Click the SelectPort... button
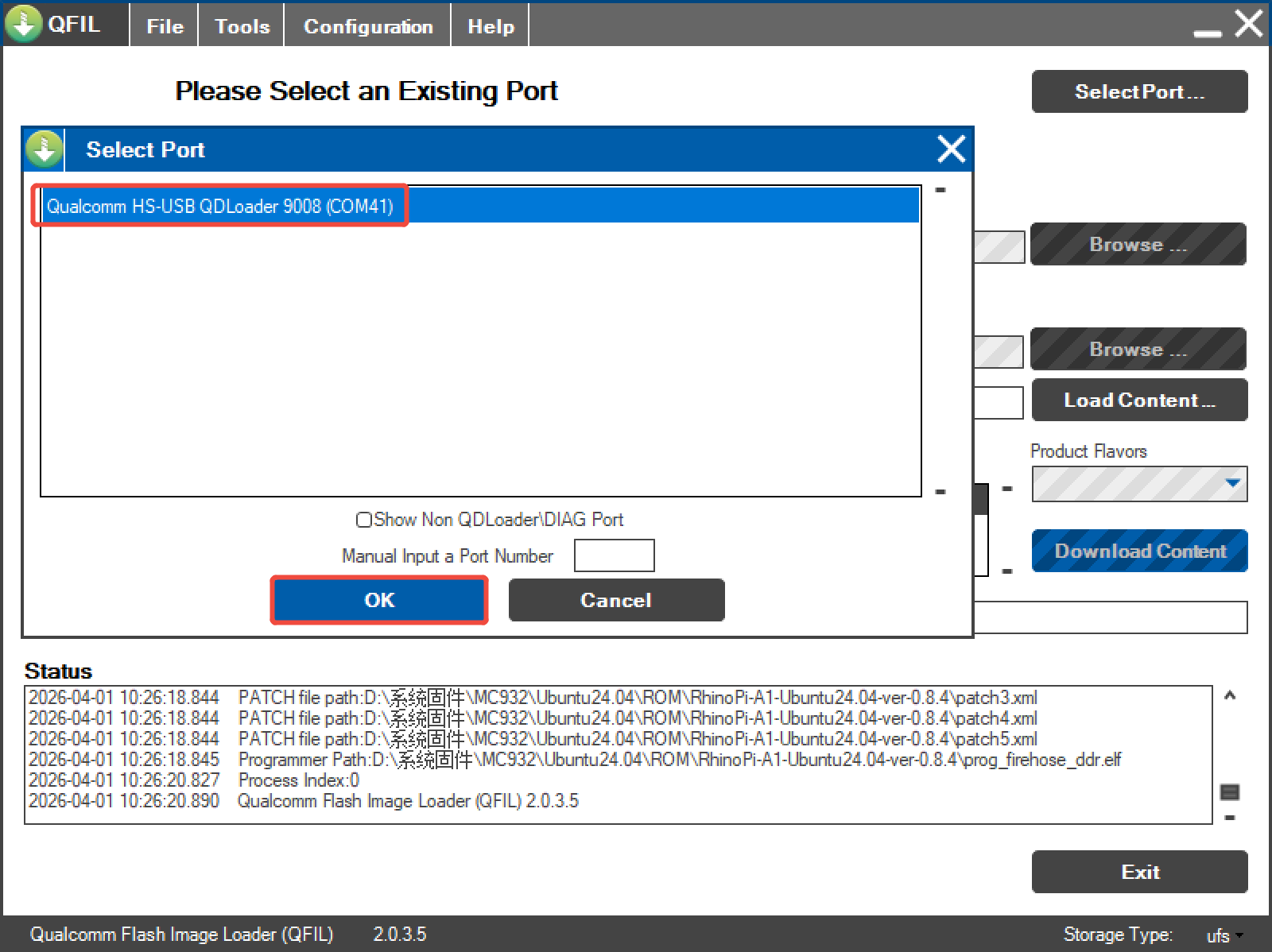 1139,92
